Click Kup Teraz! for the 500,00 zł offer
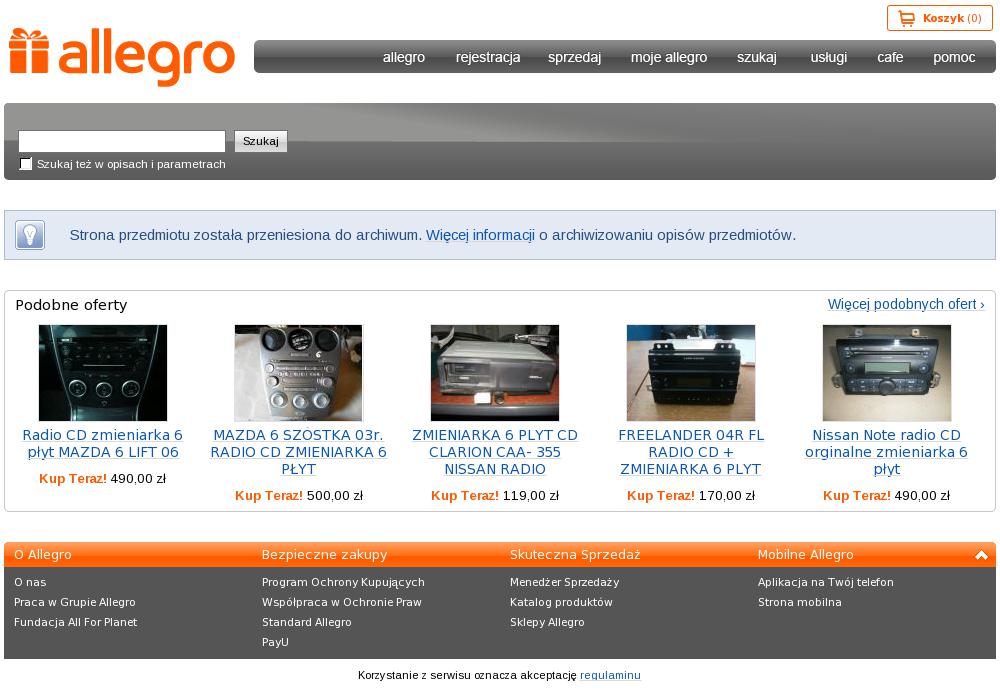 coord(269,495)
